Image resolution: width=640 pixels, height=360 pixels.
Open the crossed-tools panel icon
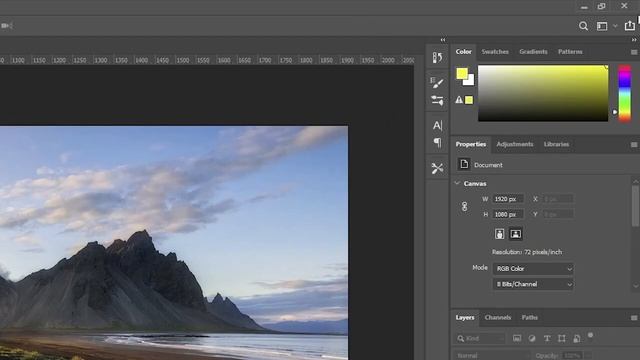(x=437, y=168)
